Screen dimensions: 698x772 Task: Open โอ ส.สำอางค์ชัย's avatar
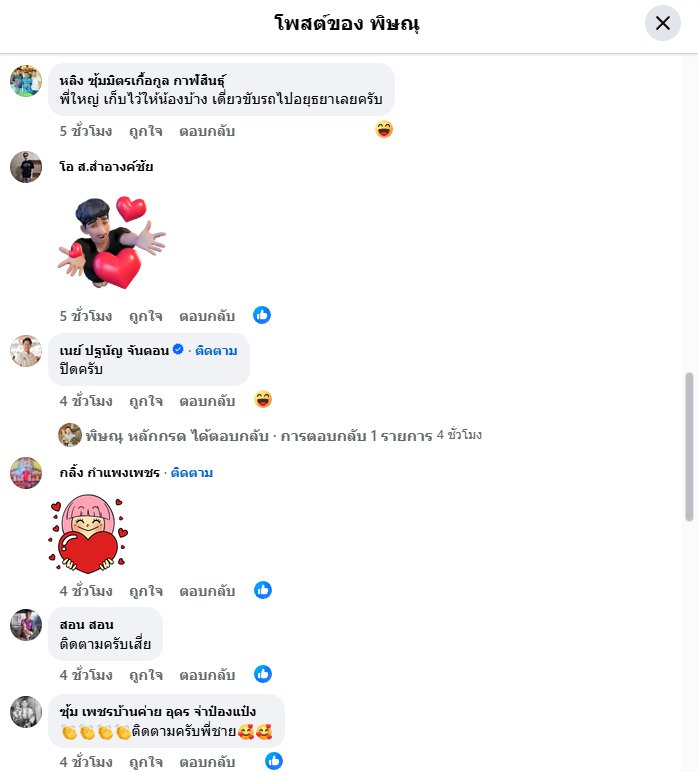tap(26, 167)
